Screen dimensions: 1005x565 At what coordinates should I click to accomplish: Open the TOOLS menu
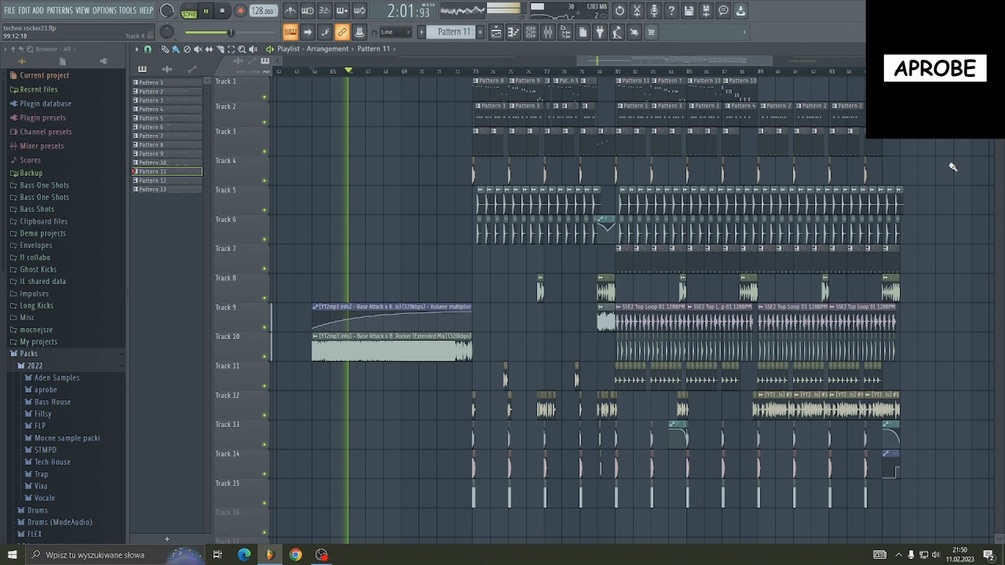[x=128, y=10]
